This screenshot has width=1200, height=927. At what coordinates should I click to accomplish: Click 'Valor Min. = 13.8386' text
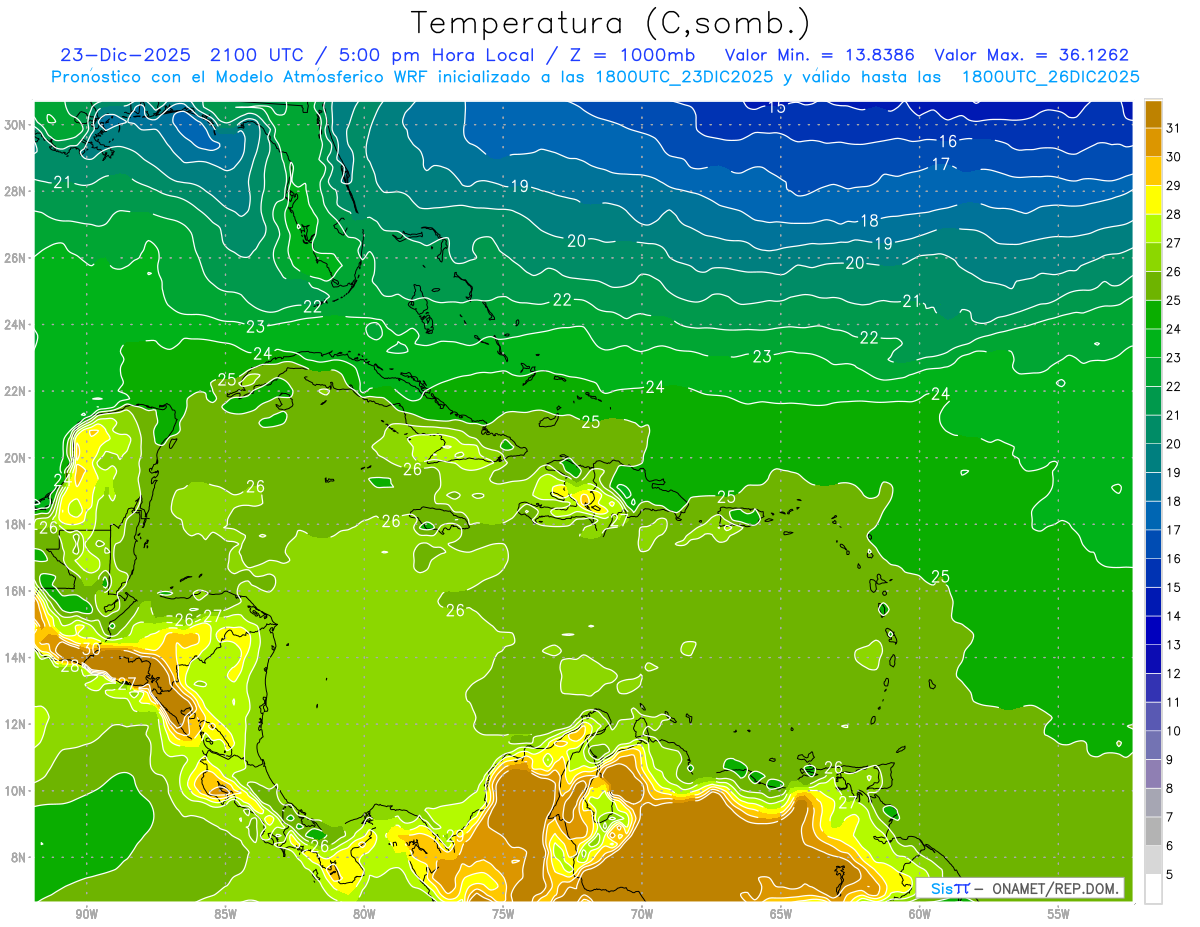818,55
